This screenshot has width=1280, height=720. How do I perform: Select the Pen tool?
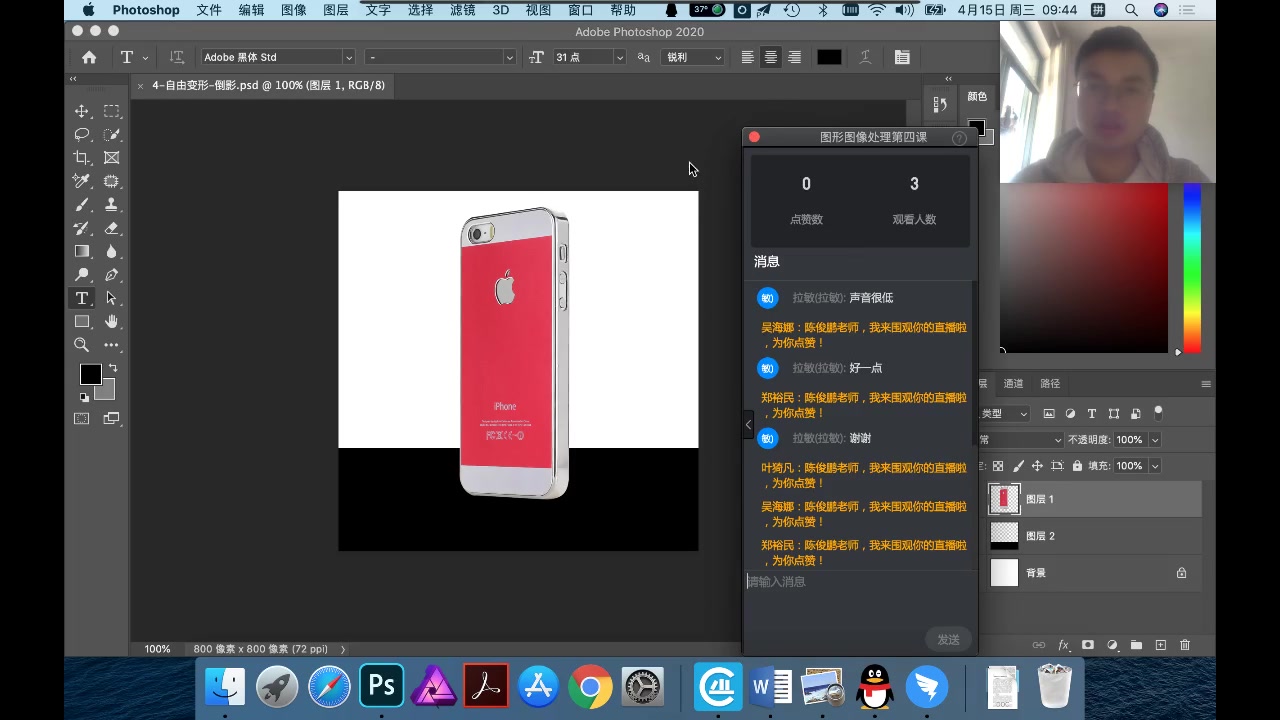(112, 275)
